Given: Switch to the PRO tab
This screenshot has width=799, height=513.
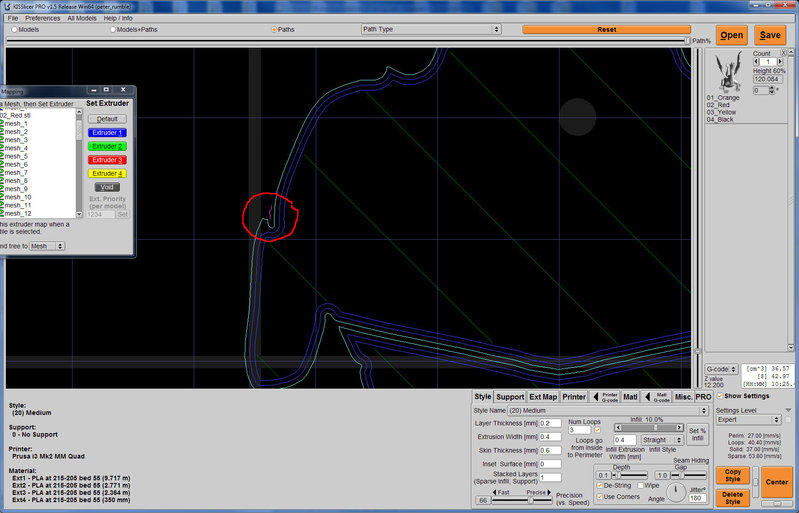Looking at the screenshot, I should [703, 397].
